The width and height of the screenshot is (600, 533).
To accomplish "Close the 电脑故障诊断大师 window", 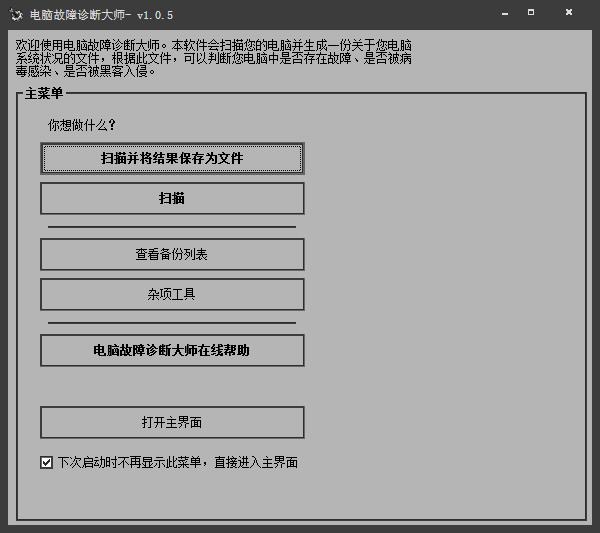I will point(569,13).
